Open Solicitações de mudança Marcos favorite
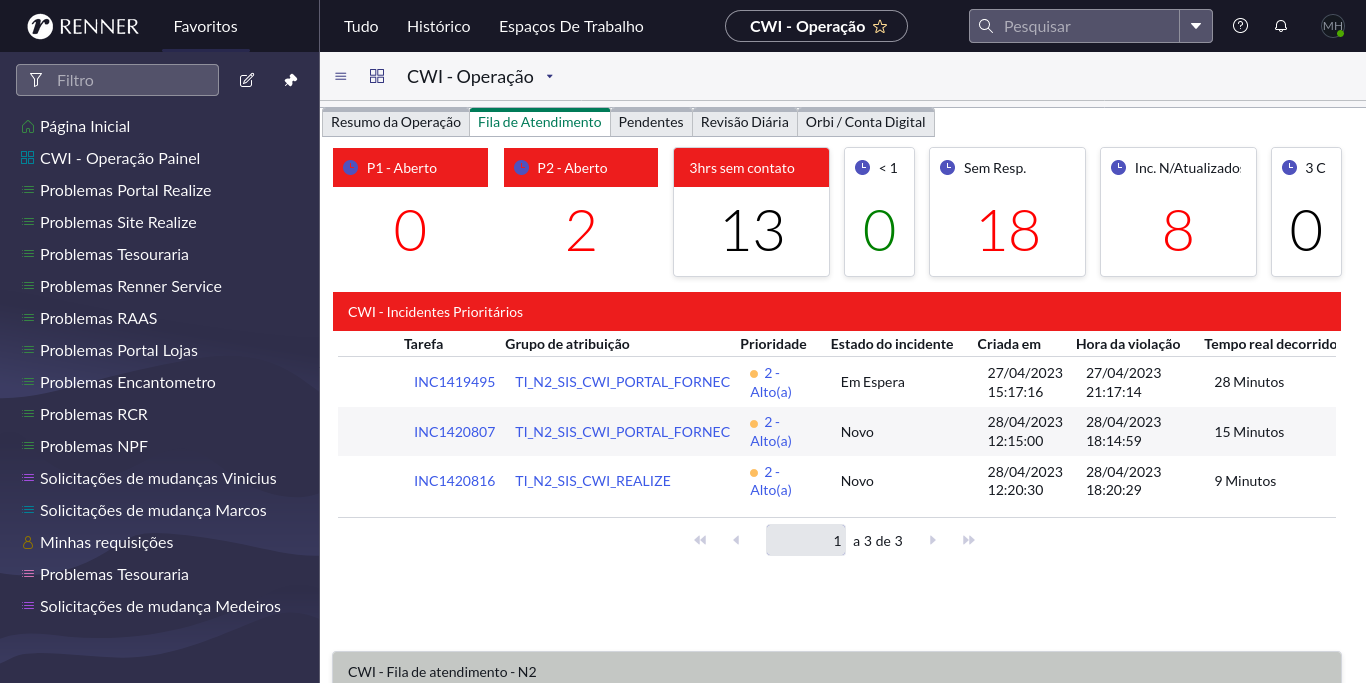1366x683 pixels. pyautogui.click(x=153, y=511)
